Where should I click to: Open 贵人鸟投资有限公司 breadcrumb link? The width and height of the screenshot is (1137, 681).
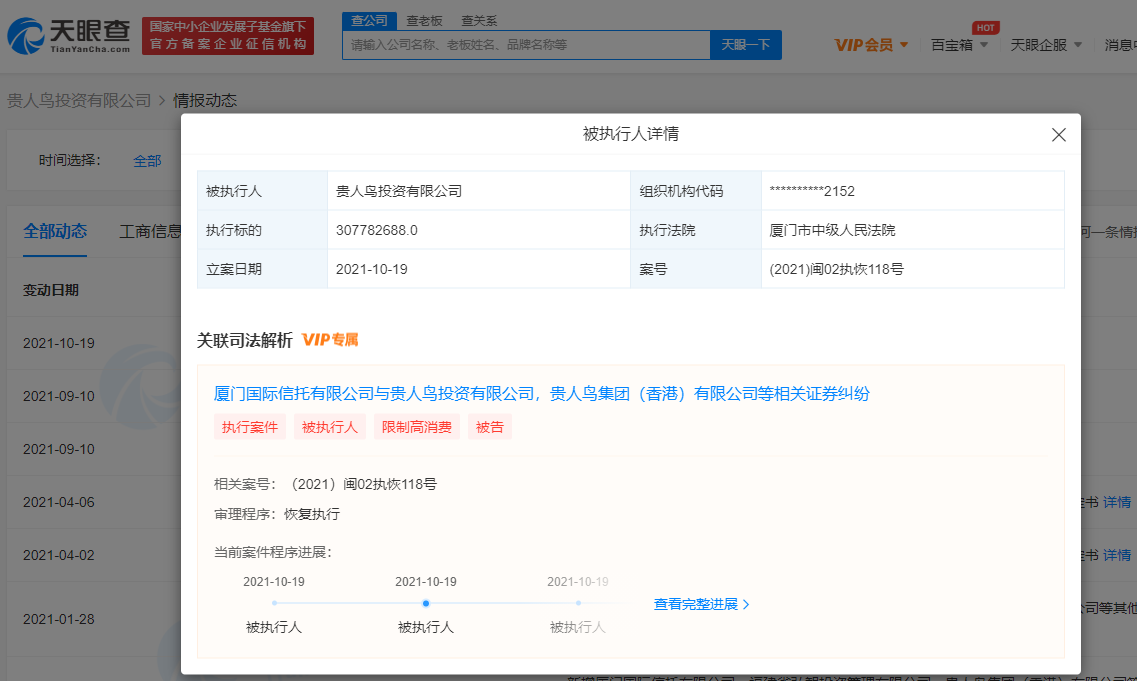79,100
